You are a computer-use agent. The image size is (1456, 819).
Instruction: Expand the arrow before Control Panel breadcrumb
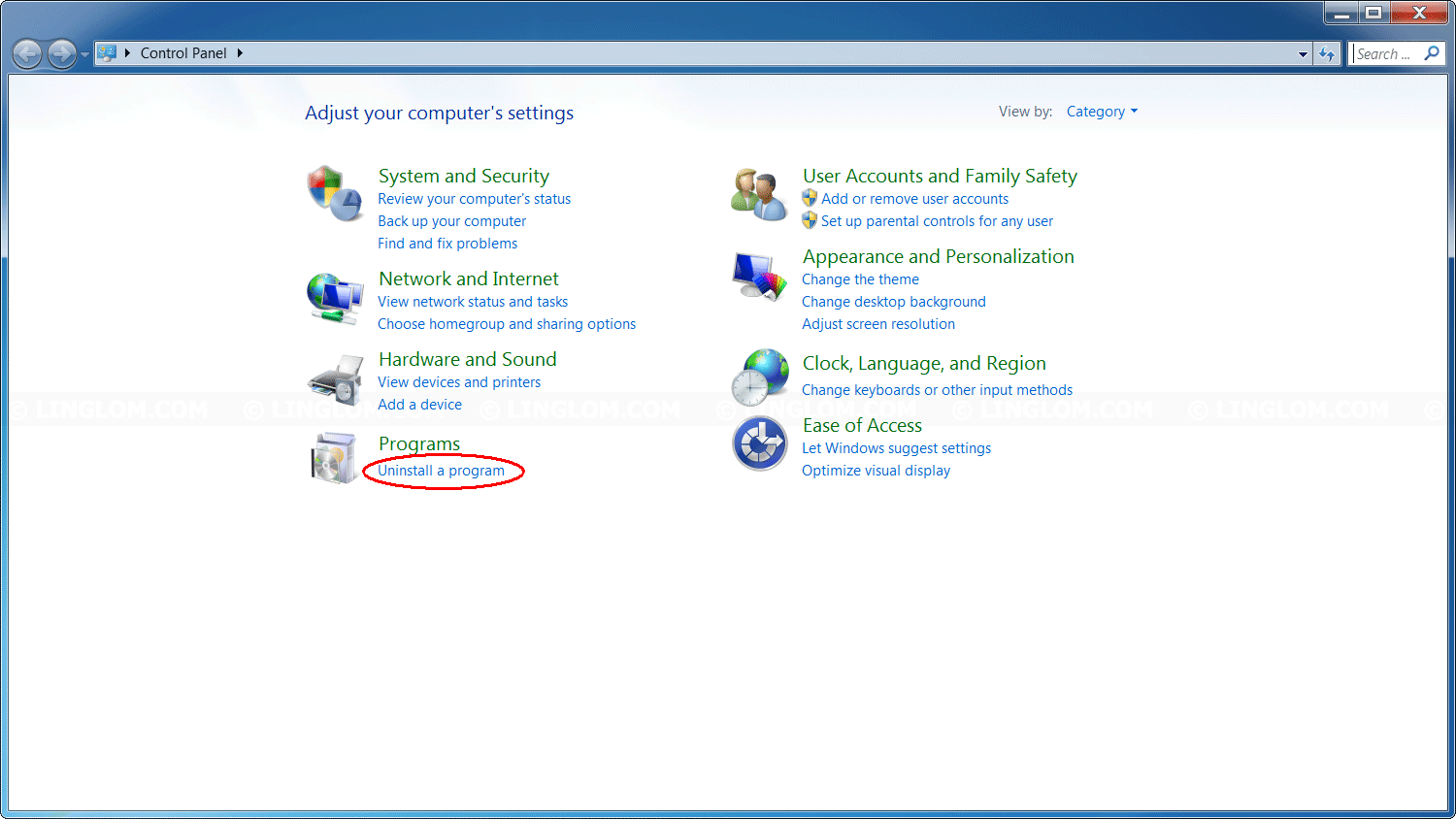click(127, 53)
